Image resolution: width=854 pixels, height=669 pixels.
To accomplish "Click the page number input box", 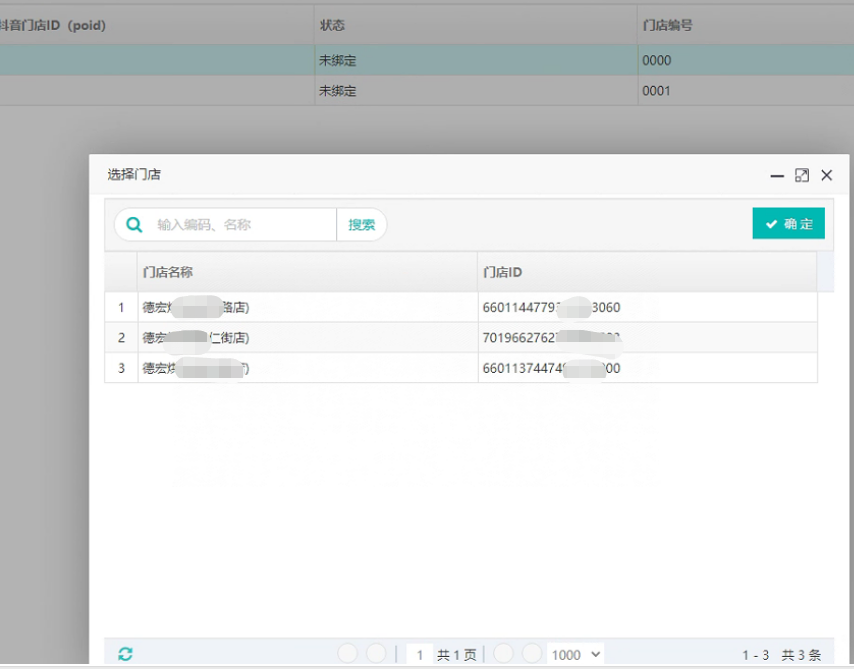I will click(x=419, y=654).
